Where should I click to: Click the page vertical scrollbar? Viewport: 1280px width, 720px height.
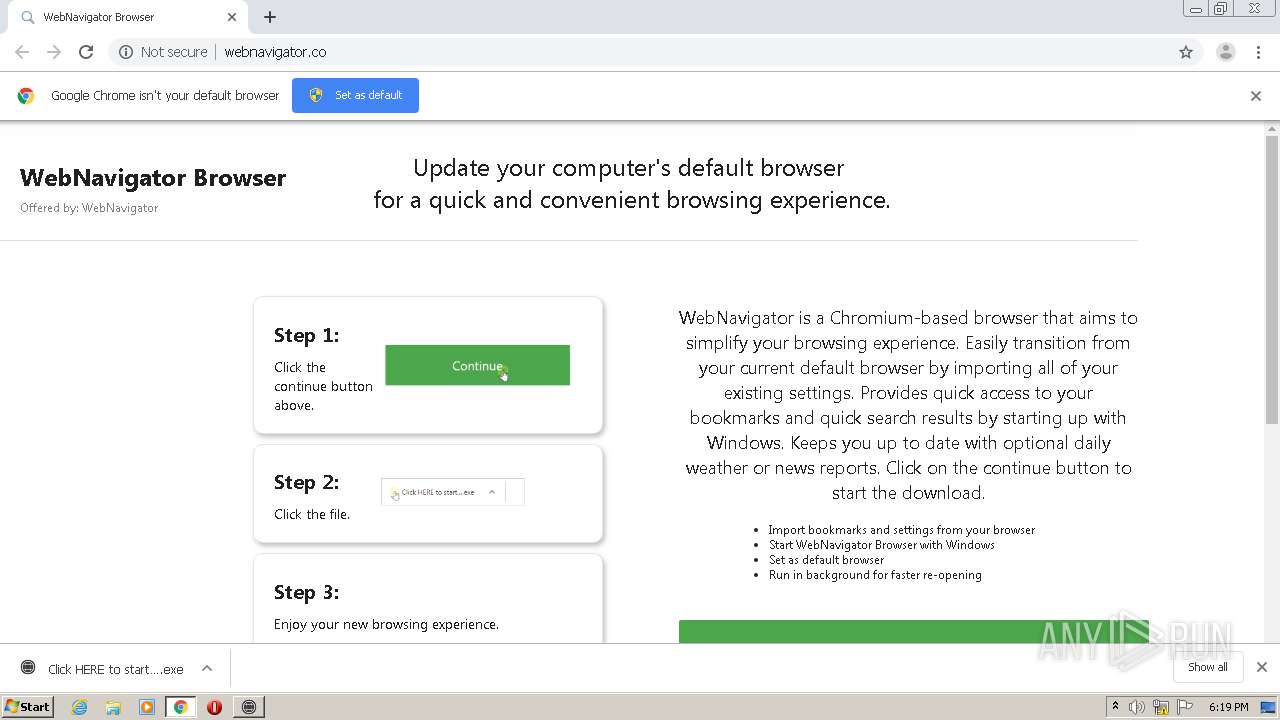pyautogui.click(x=1271, y=280)
